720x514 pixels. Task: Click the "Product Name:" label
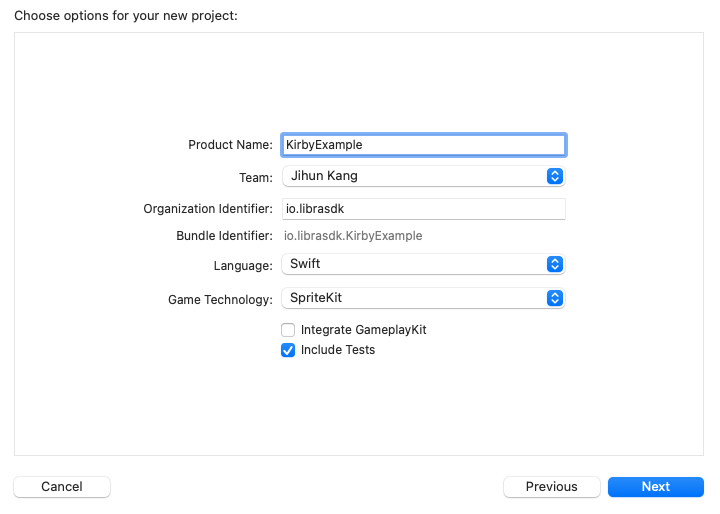click(231, 145)
